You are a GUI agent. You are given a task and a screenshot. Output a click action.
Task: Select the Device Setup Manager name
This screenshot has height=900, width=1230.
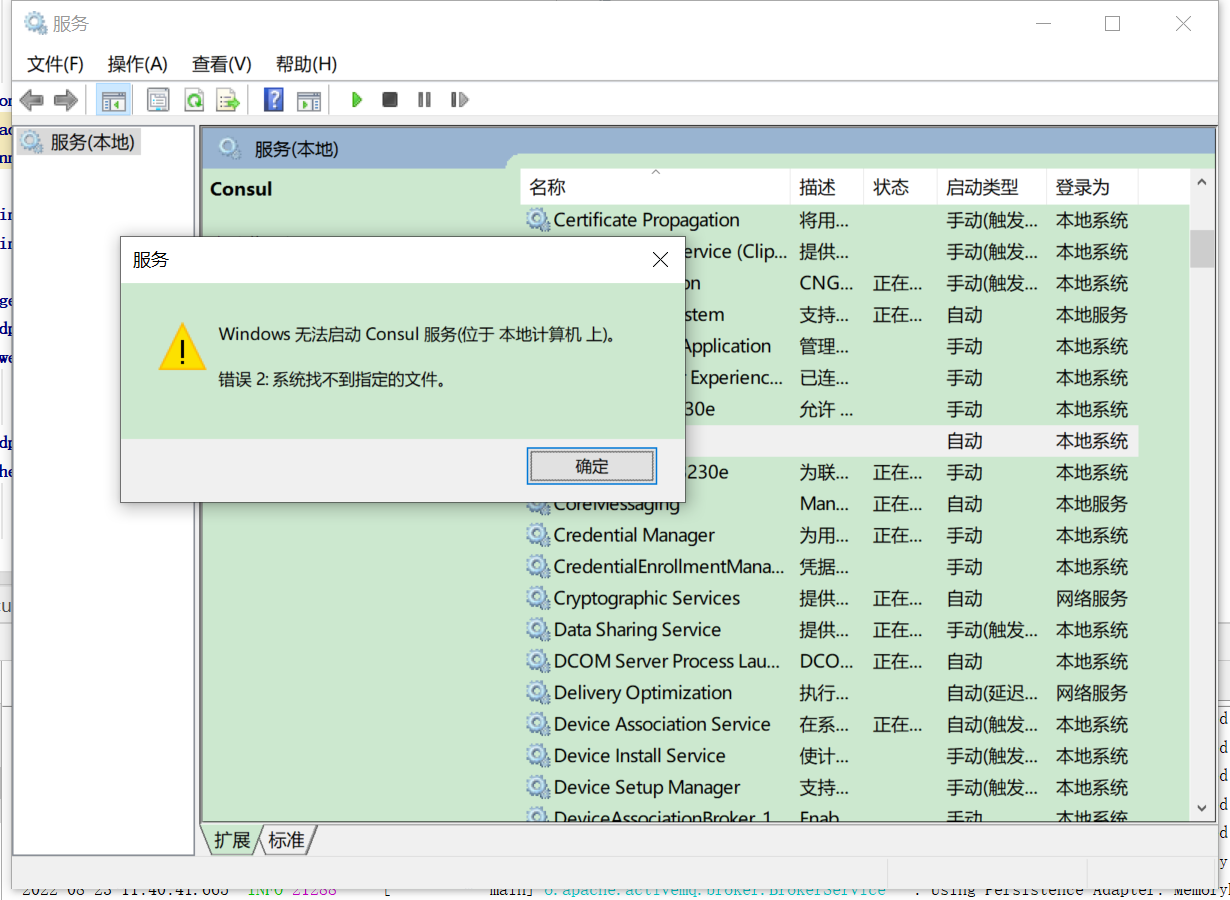[x=647, y=787]
